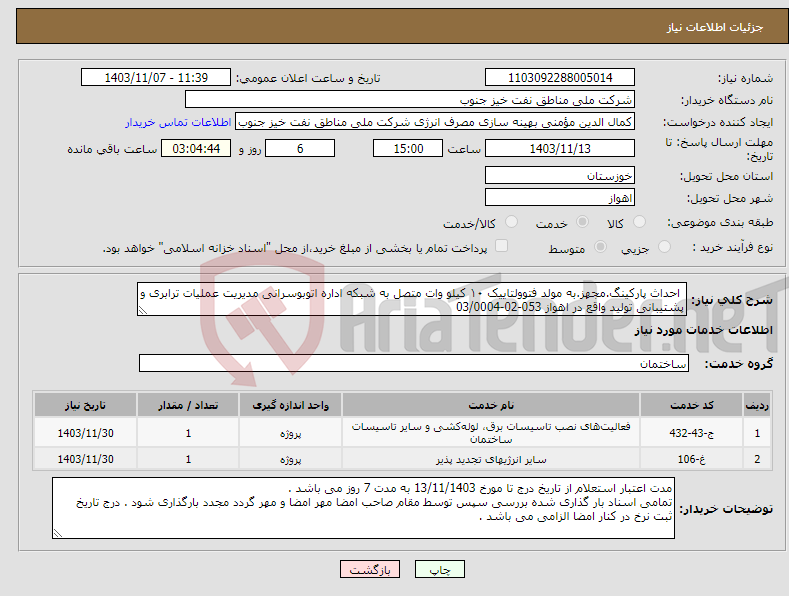Click the 1403/11/30 date in row 1
The width and height of the screenshot is (789, 596).
tap(86, 432)
